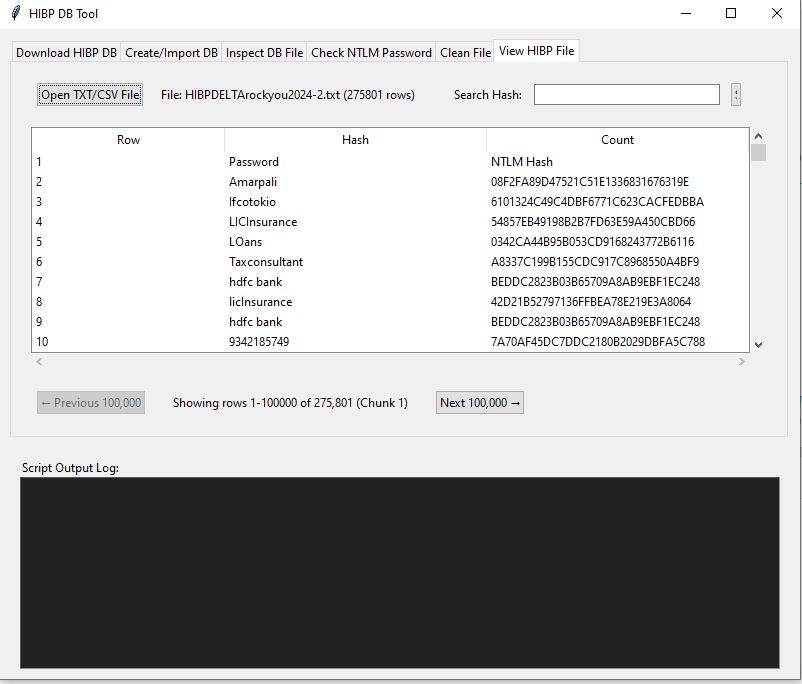
Task: Go to the Inspect DB File tab
Action: point(264,53)
